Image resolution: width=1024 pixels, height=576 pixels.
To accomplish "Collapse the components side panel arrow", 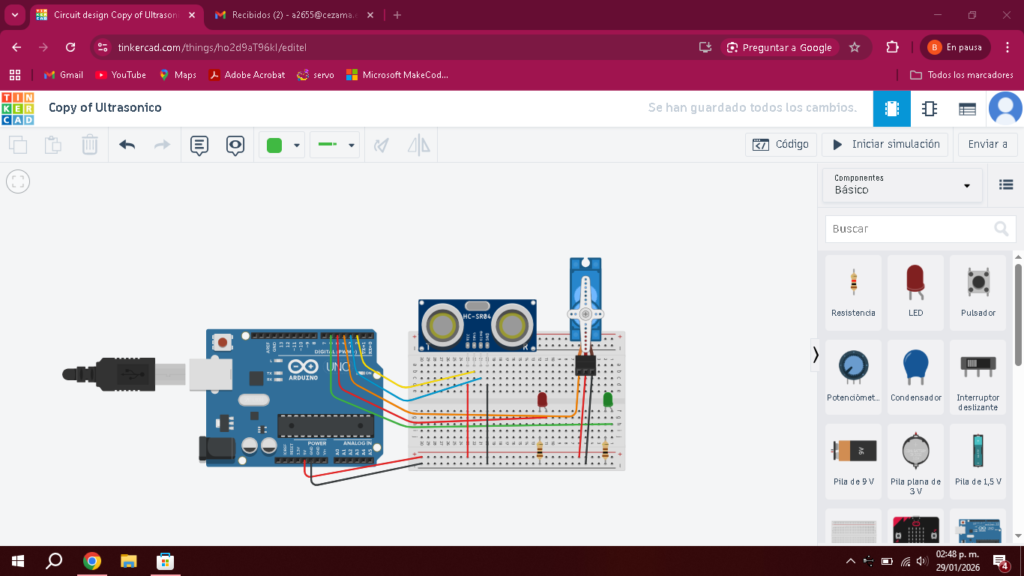I will (x=816, y=354).
